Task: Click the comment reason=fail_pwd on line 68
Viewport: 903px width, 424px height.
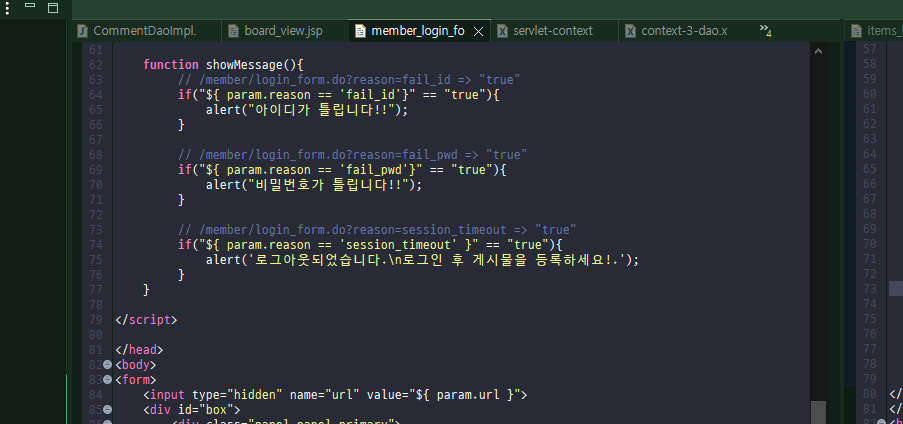Action: pos(352,154)
